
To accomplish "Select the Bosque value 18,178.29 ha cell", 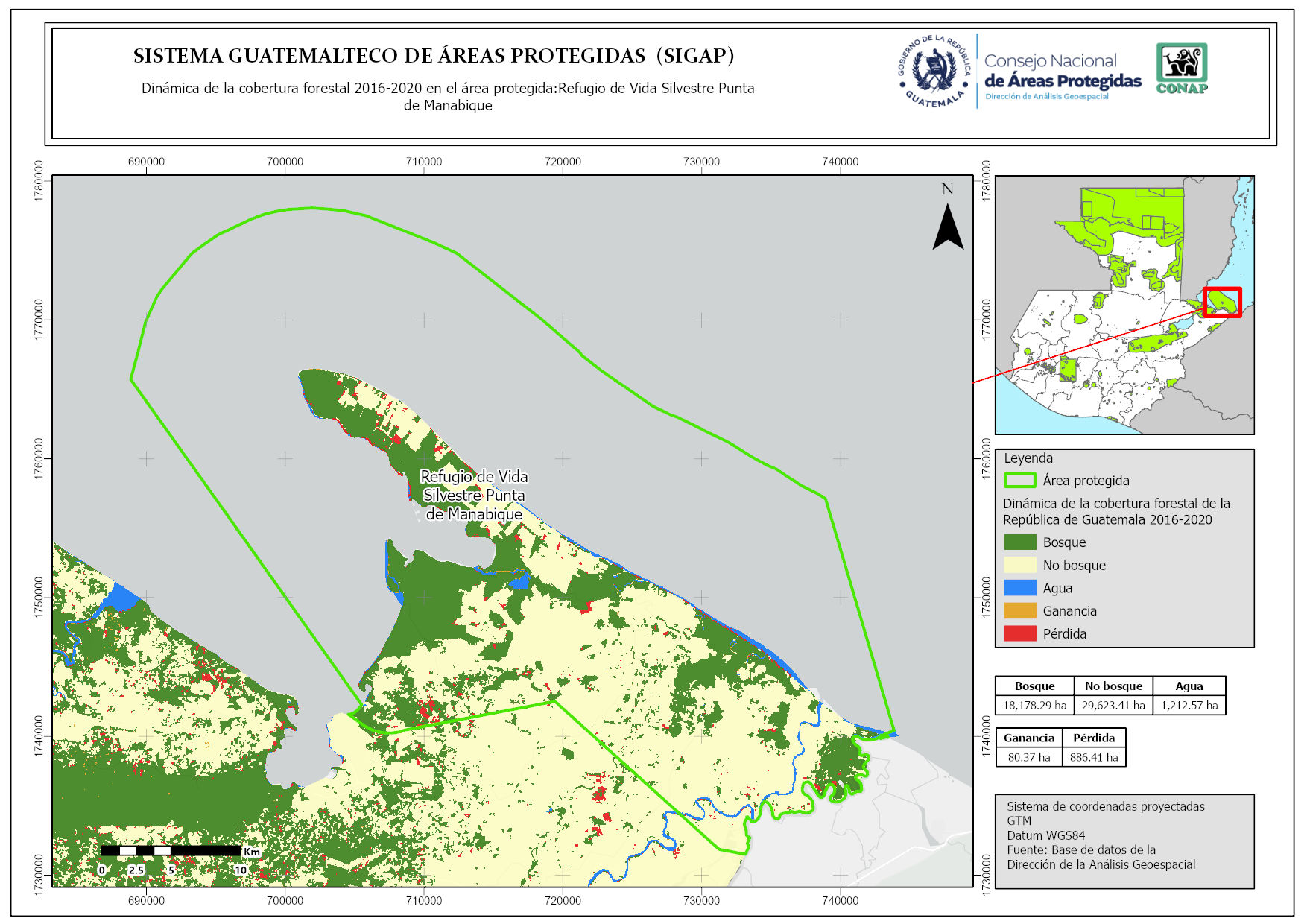I will tap(1034, 705).
